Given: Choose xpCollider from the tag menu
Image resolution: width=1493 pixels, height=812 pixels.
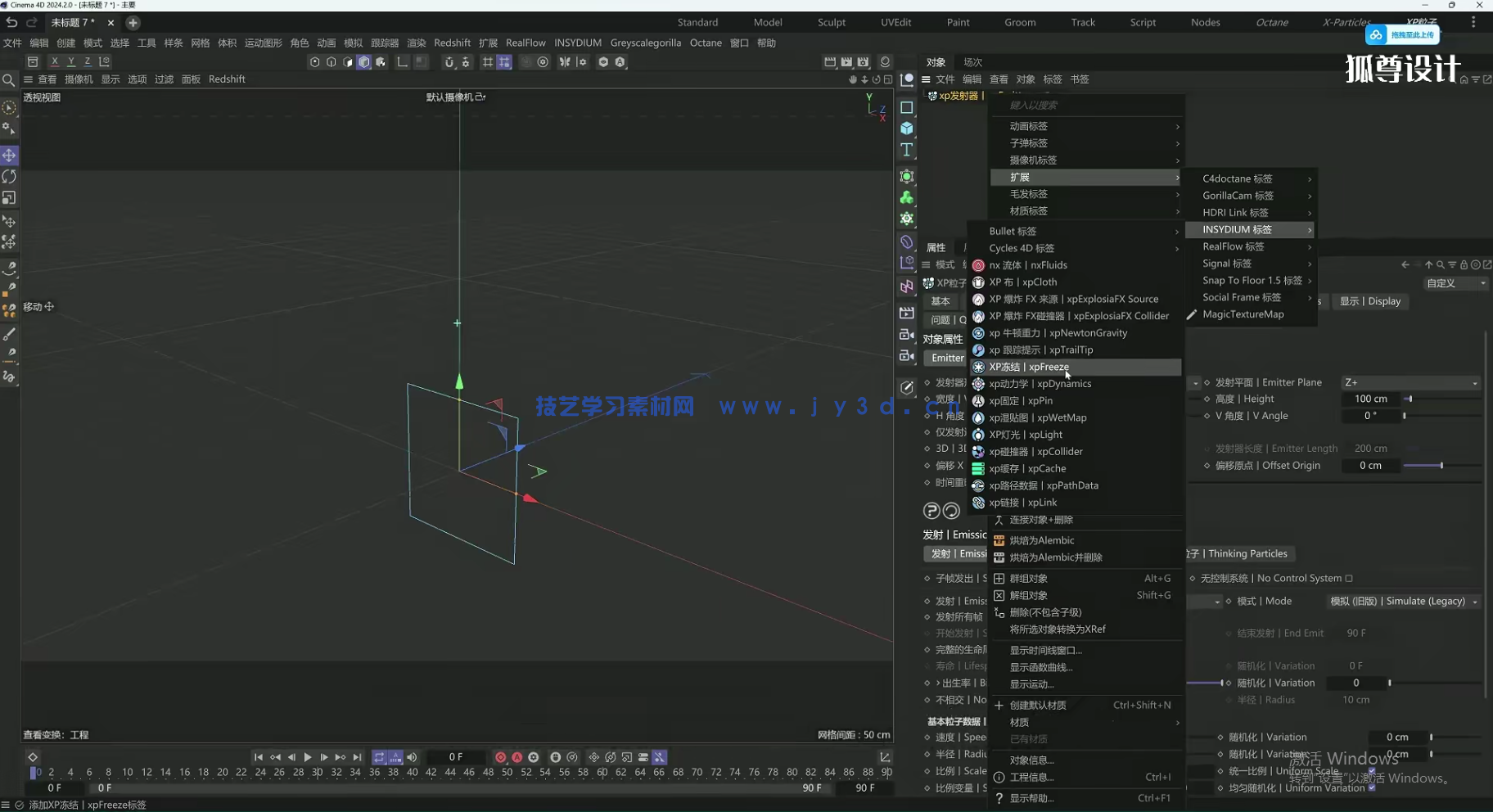Looking at the screenshot, I should [1035, 452].
